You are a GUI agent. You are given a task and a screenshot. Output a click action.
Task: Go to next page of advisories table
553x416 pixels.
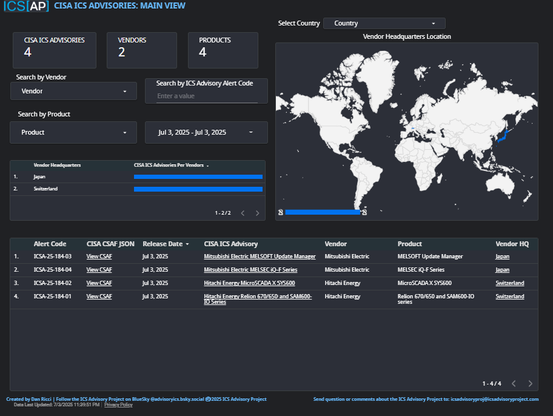530,384
